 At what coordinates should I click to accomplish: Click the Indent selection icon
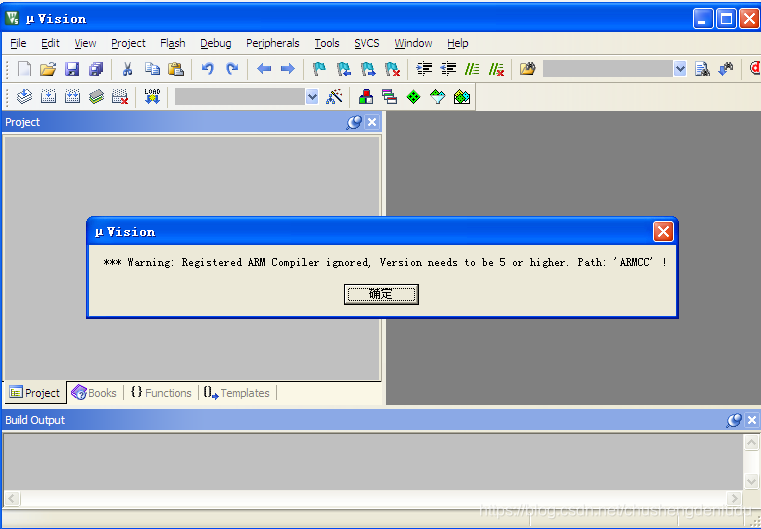424,69
